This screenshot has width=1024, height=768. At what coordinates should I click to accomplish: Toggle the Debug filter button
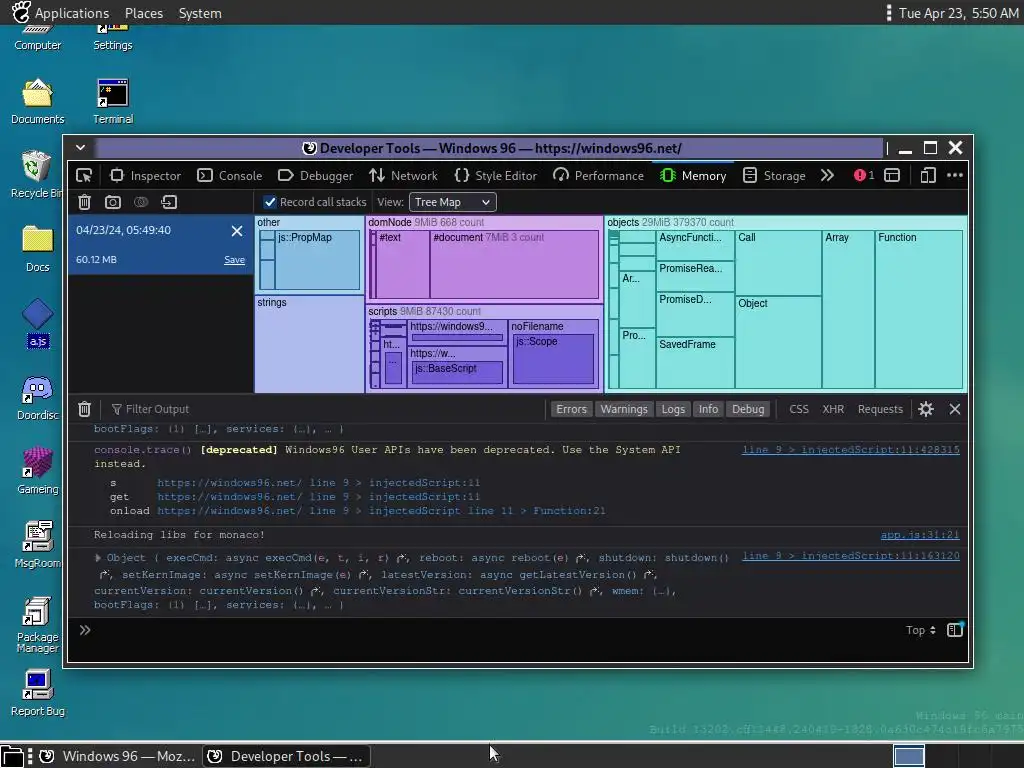pos(748,409)
